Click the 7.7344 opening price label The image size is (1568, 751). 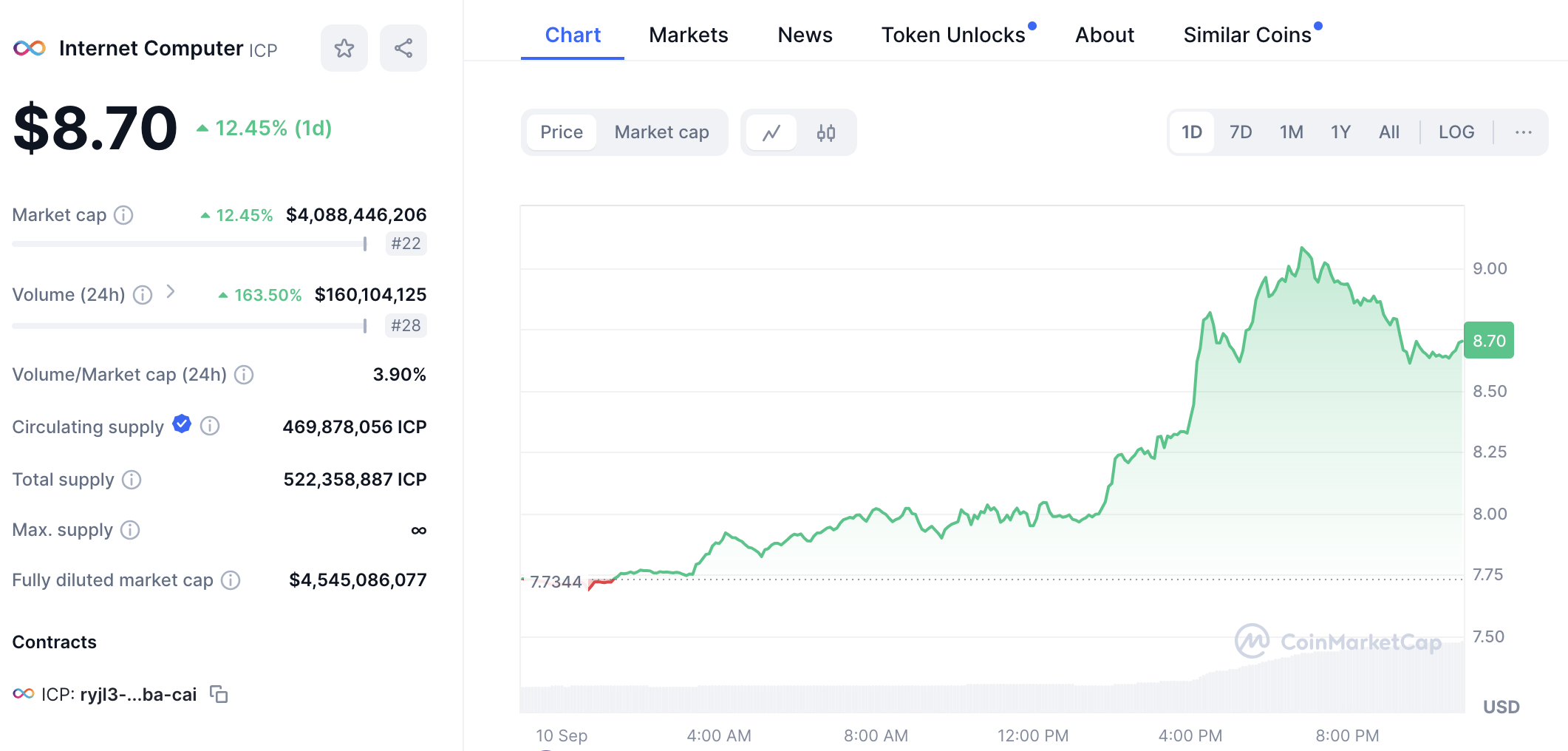pyautogui.click(x=556, y=582)
